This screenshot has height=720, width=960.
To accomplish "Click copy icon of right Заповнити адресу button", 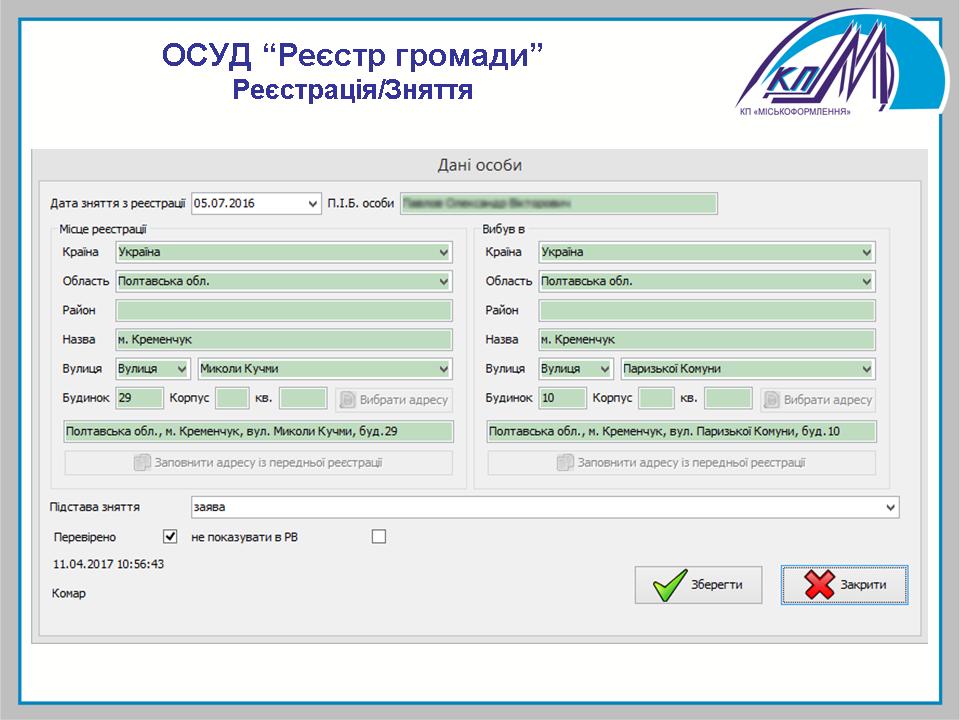I will (565, 463).
